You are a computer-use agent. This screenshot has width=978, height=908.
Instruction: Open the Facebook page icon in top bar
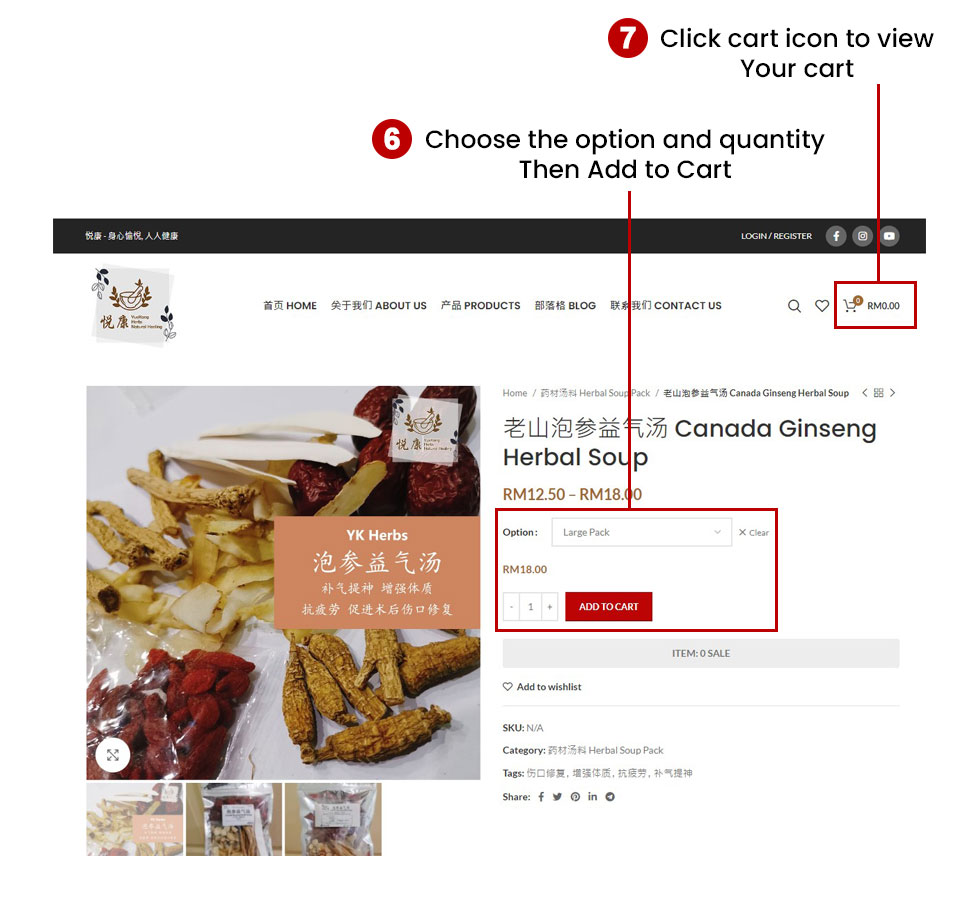tap(836, 236)
